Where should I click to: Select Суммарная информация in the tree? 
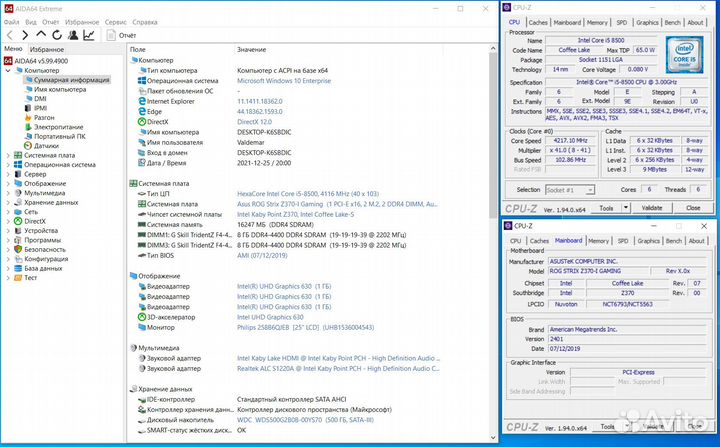(x=72, y=80)
